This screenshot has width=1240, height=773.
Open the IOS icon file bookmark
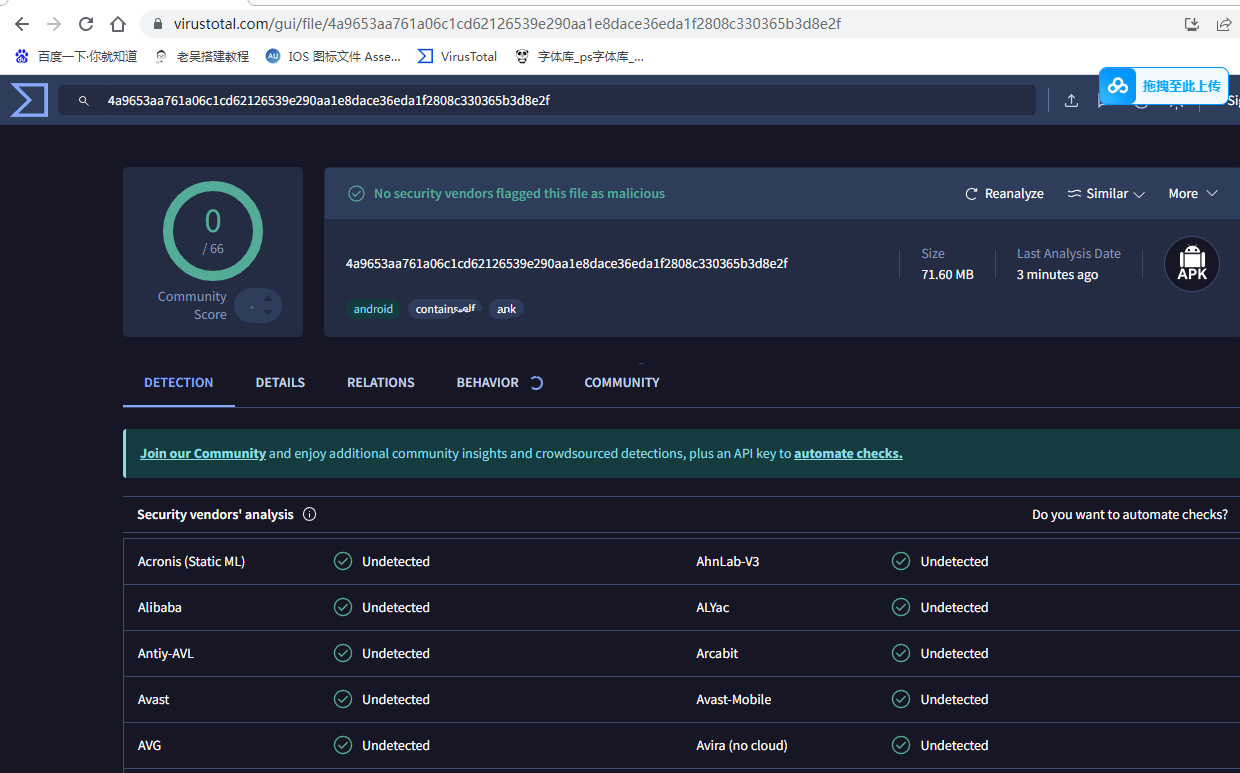pyautogui.click(x=333, y=57)
